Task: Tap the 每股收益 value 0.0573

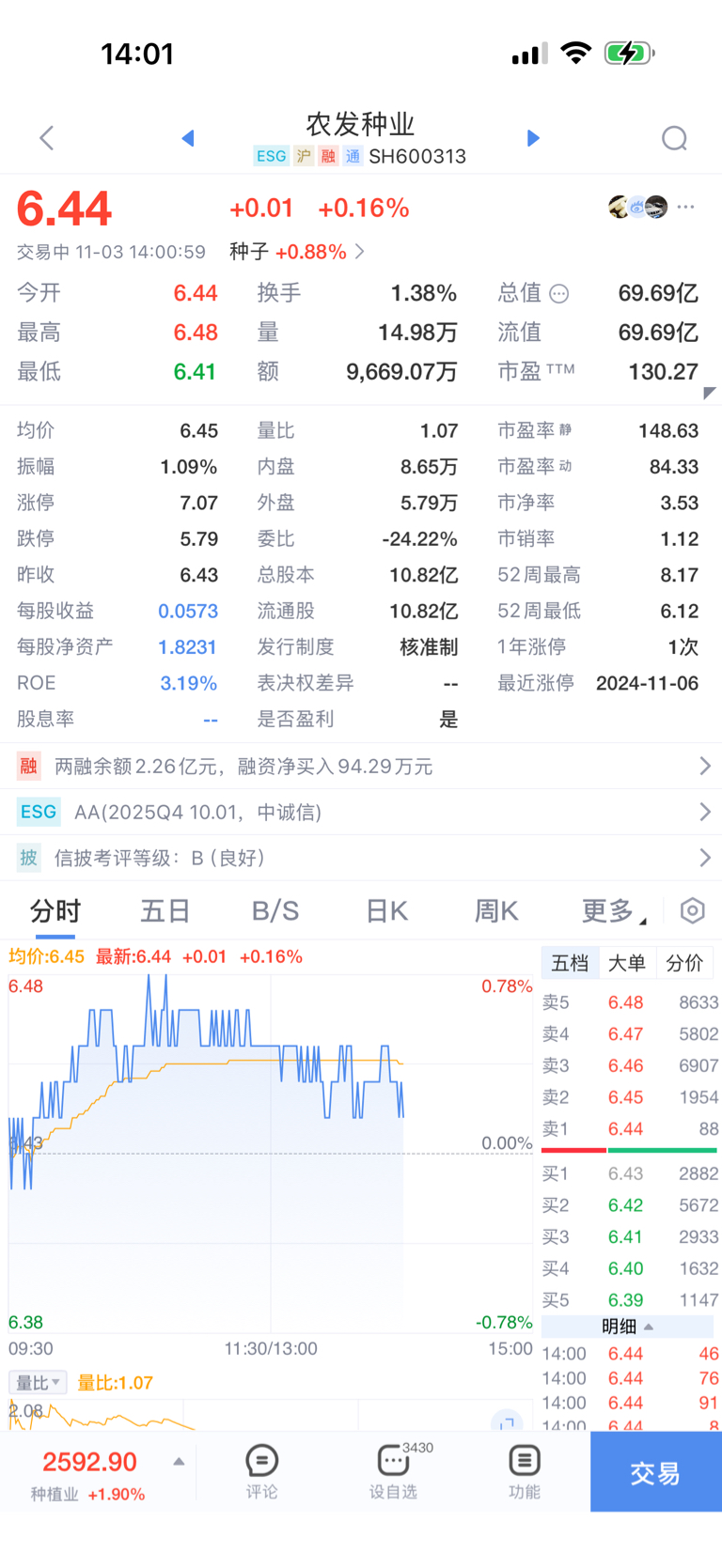Action: [188, 612]
